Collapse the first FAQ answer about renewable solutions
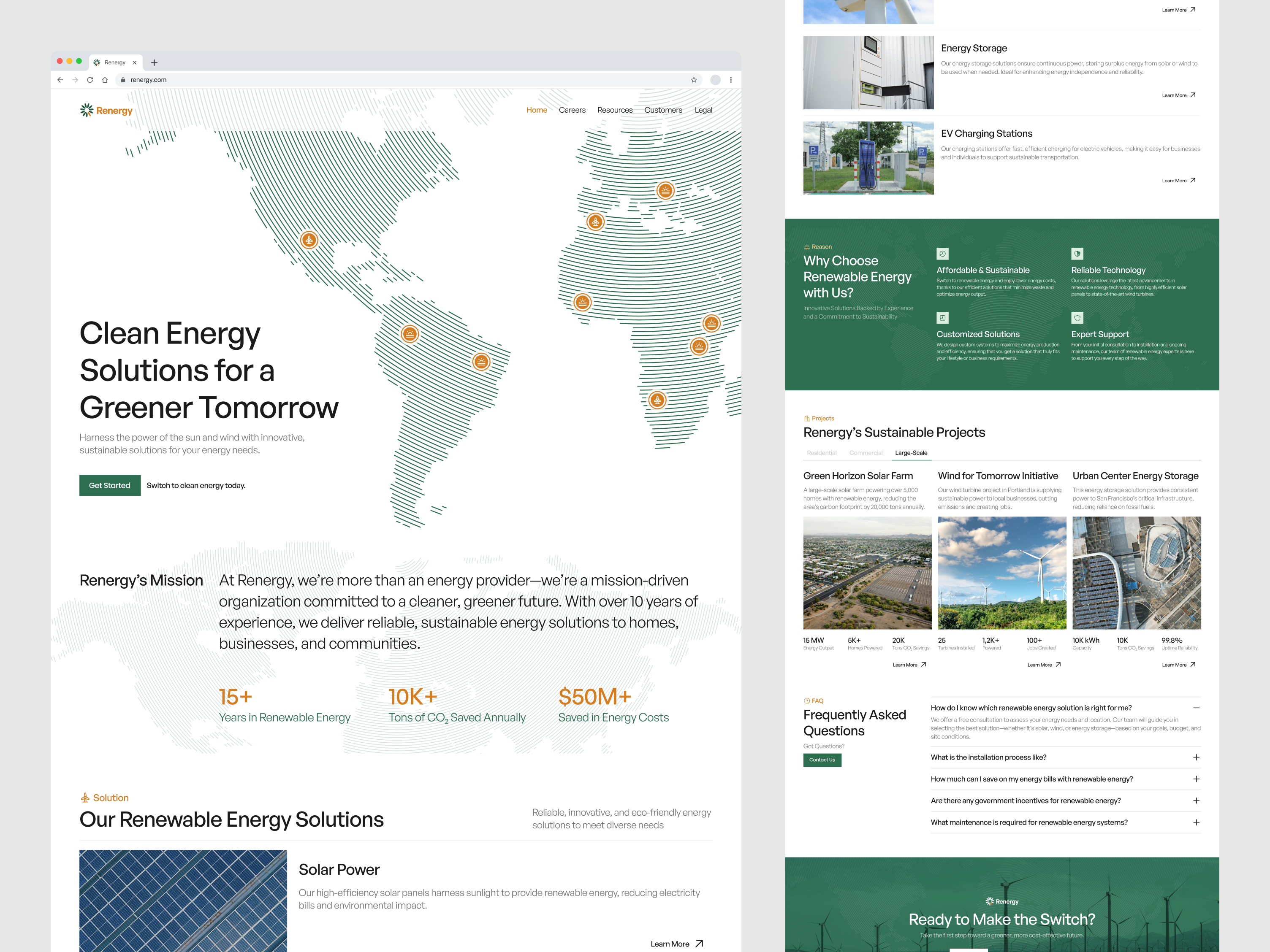 1197,708
